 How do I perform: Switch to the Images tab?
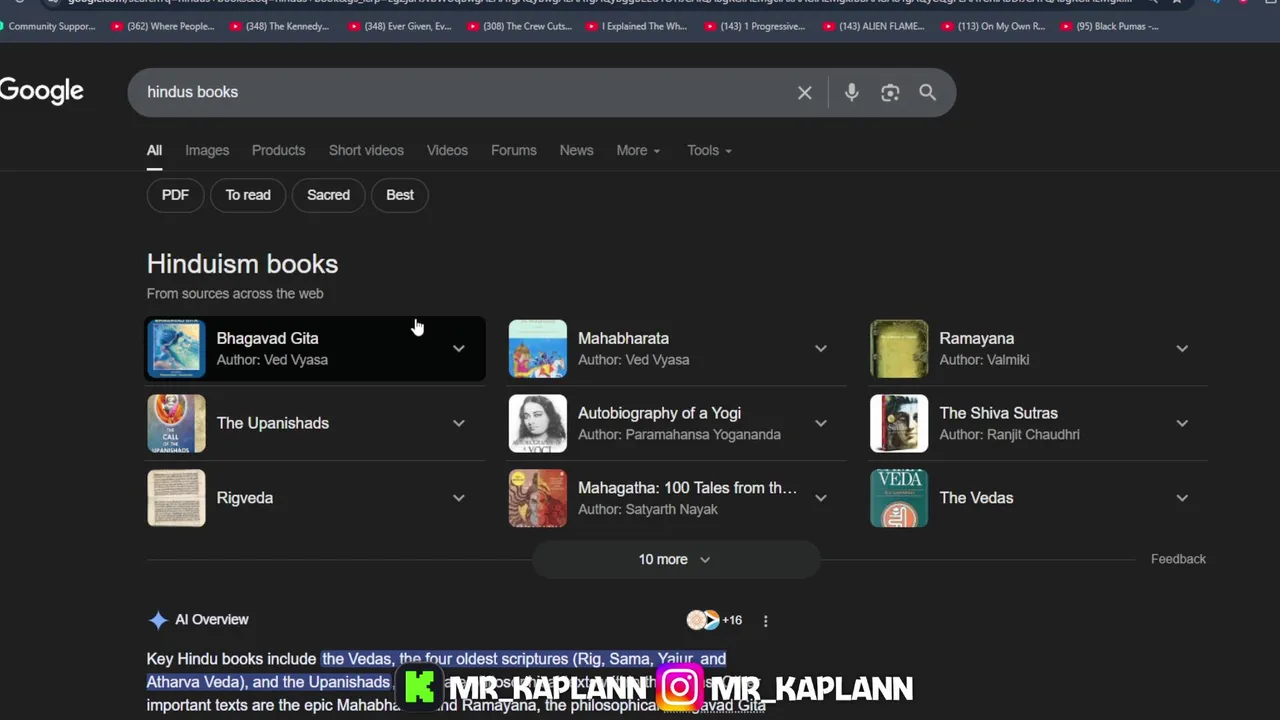tap(207, 150)
